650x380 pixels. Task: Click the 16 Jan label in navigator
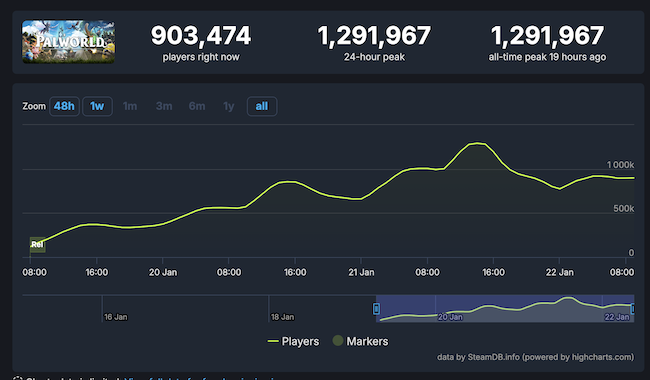[116, 317]
